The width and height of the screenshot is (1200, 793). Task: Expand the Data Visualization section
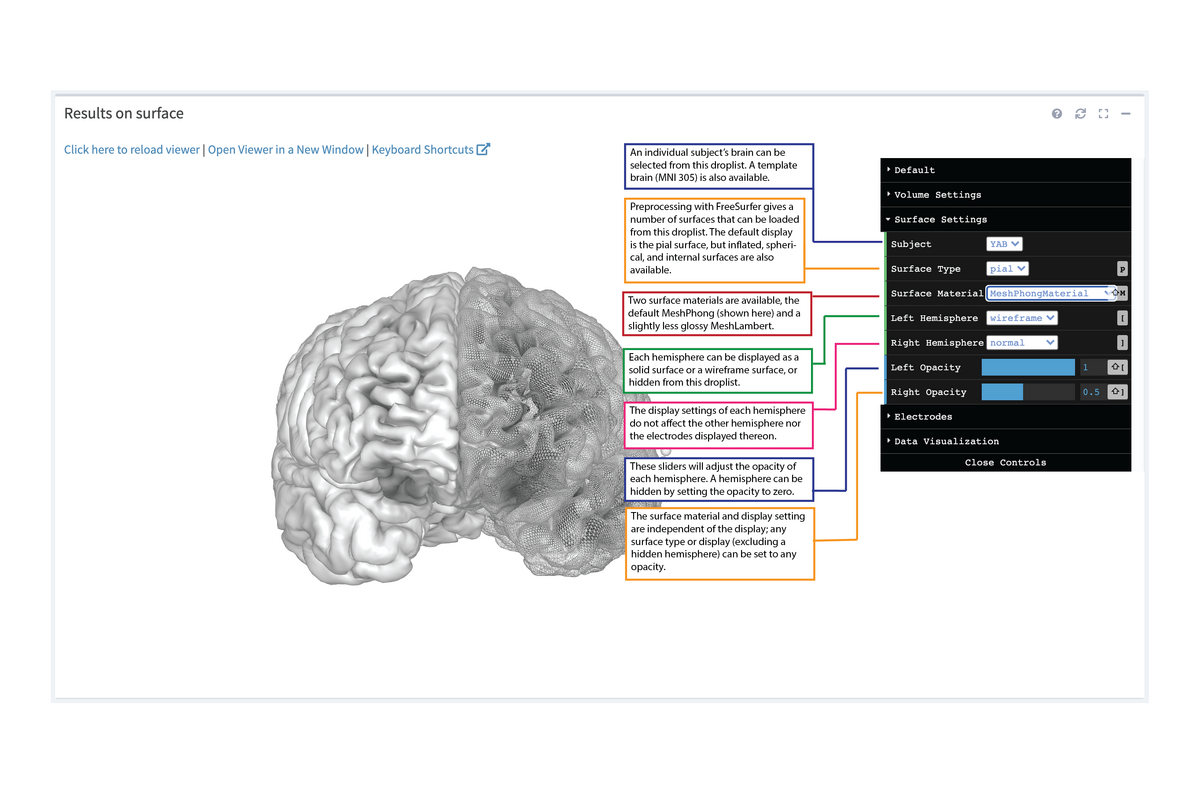pyautogui.click(x=944, y=441)
